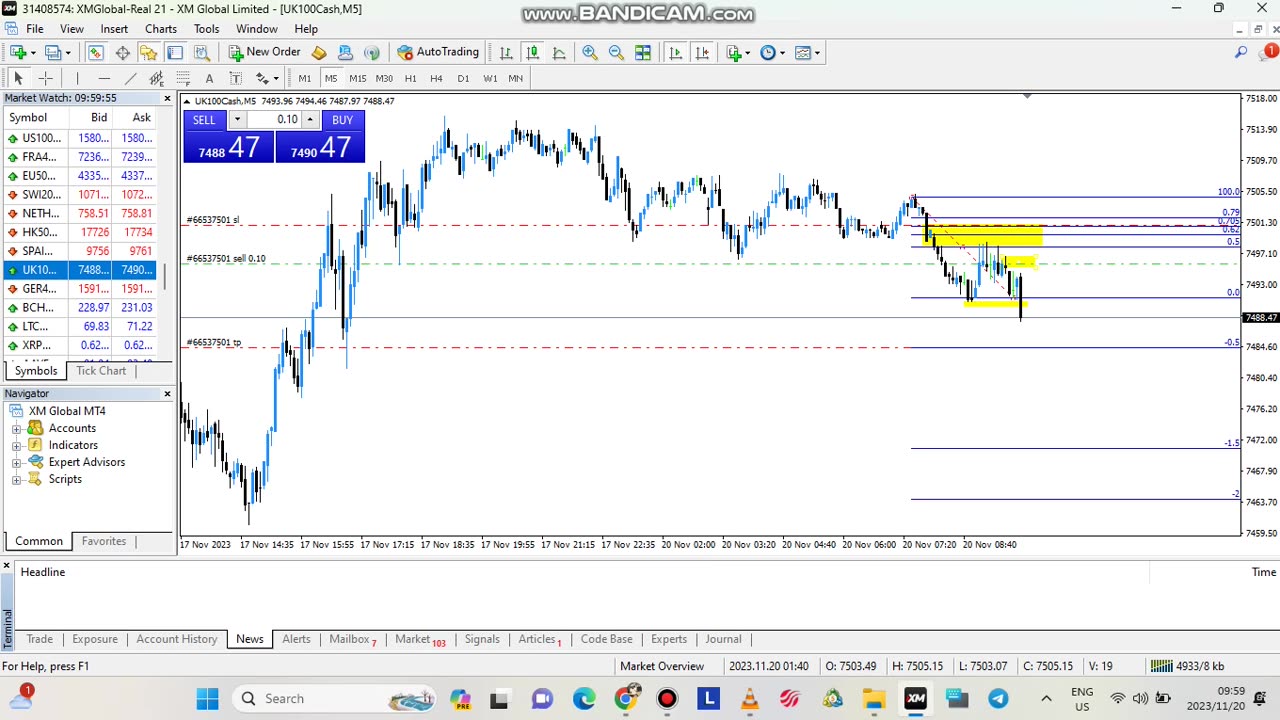1280x720 pixels.
Task: Toggle the Terminal window icon
Action: (174, 52)
